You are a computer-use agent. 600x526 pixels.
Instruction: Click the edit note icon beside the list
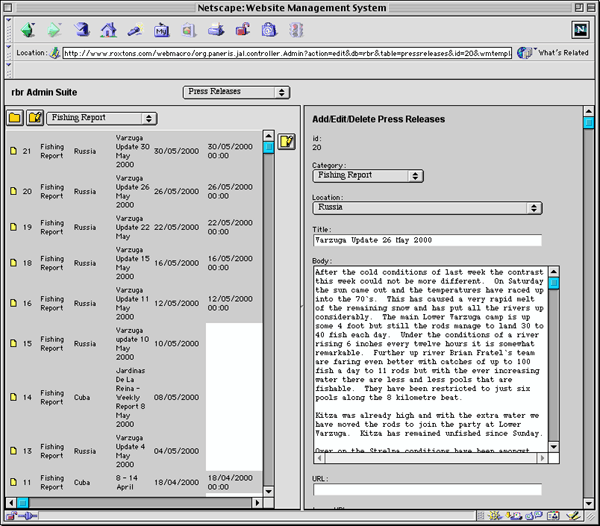point(286,142)
